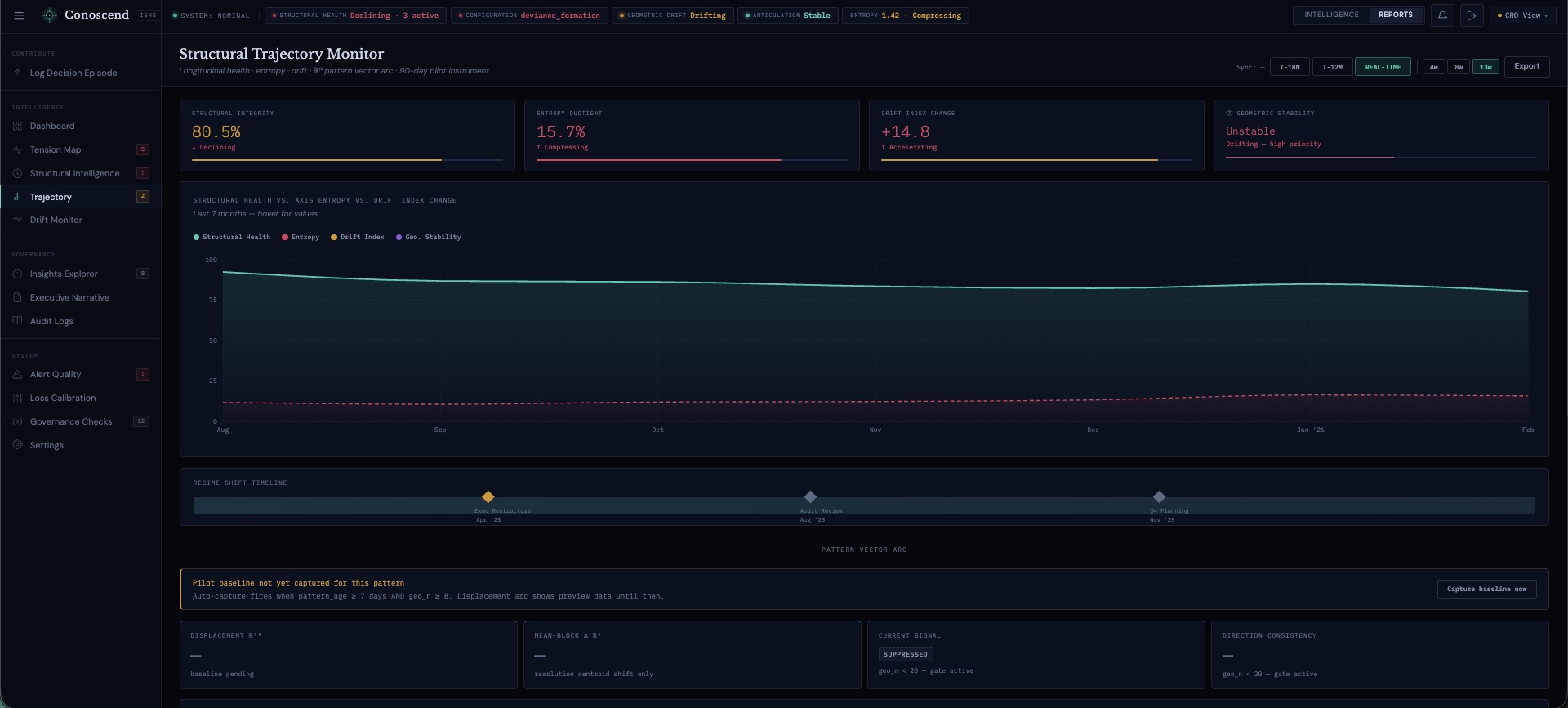Toggle the Entropy series in chart legend

[x=301, y=238]
